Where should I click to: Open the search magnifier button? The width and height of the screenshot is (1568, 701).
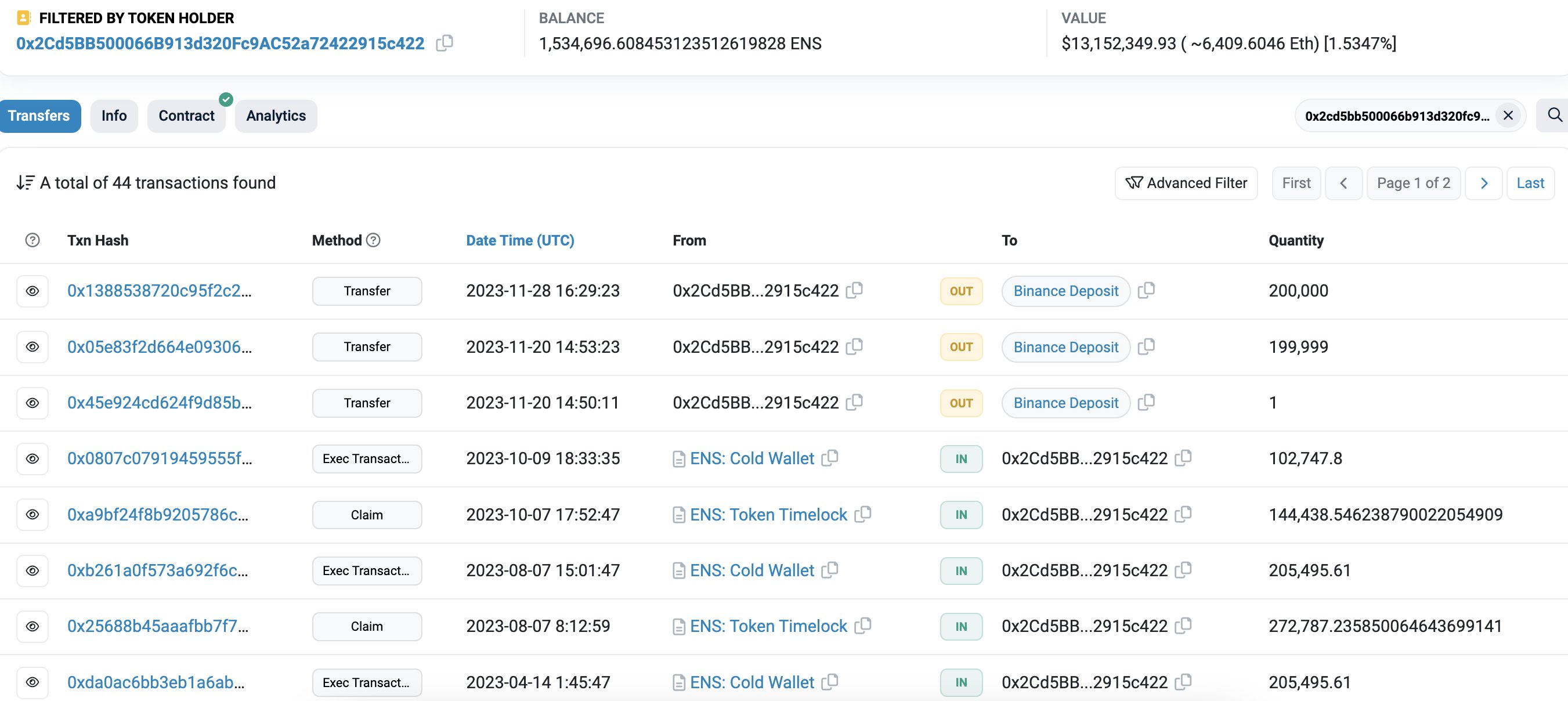click(1554, 115)
